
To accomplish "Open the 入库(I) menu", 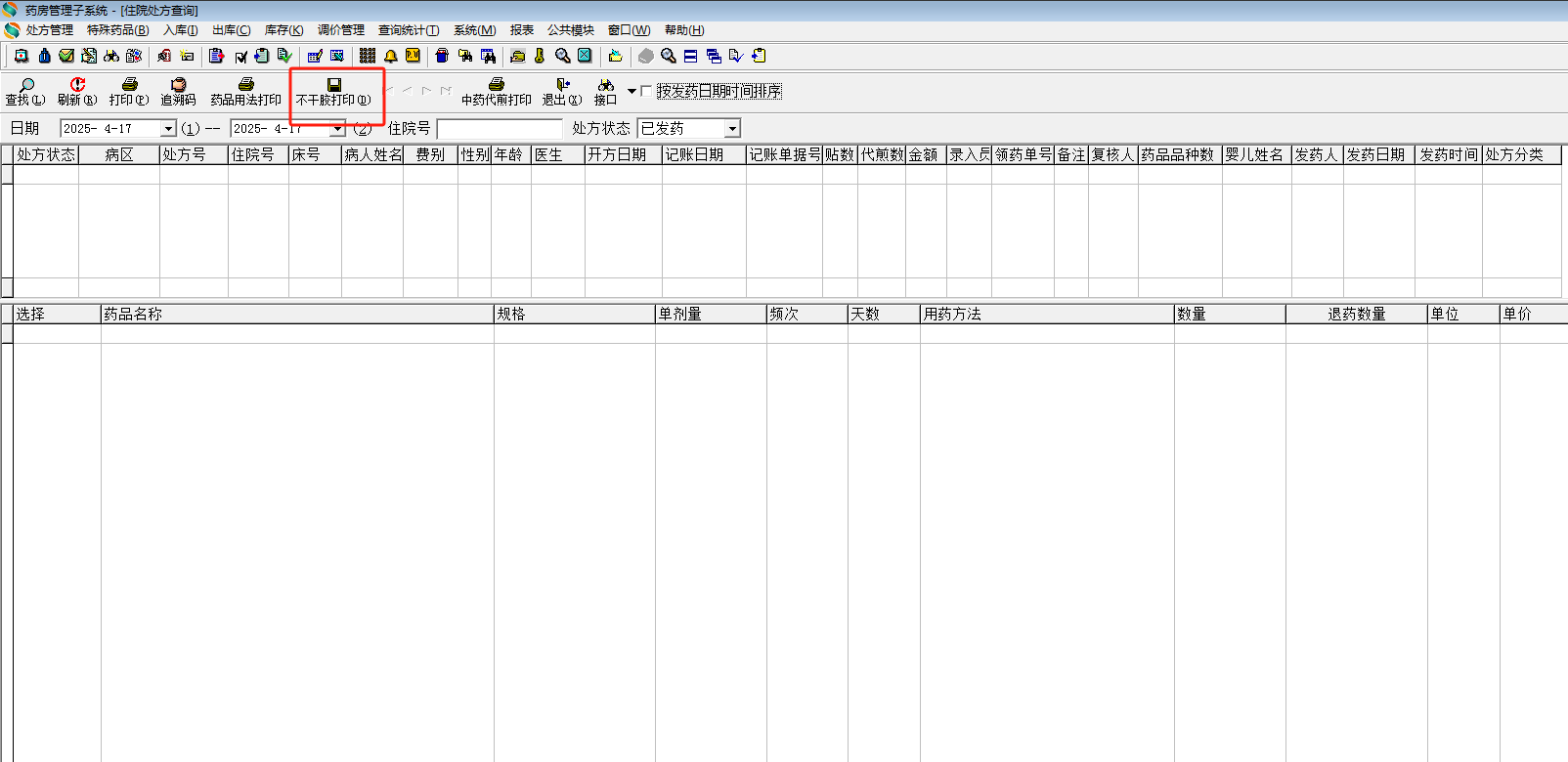I will tap(181, 30).
